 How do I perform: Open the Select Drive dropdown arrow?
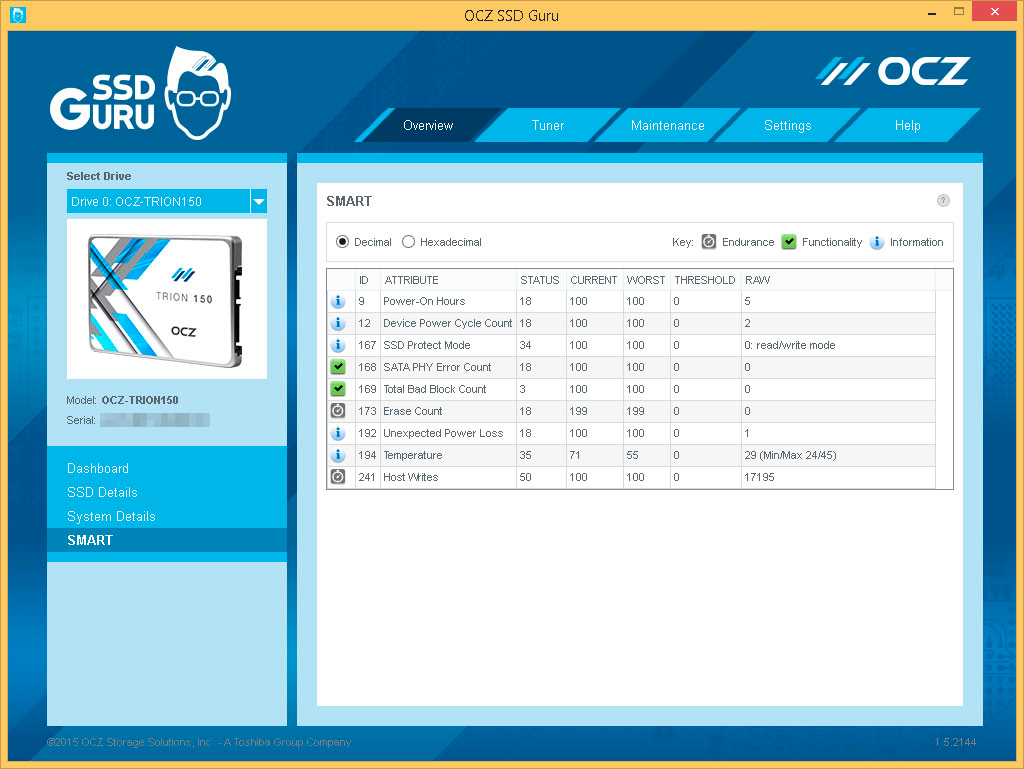(259, 201)
